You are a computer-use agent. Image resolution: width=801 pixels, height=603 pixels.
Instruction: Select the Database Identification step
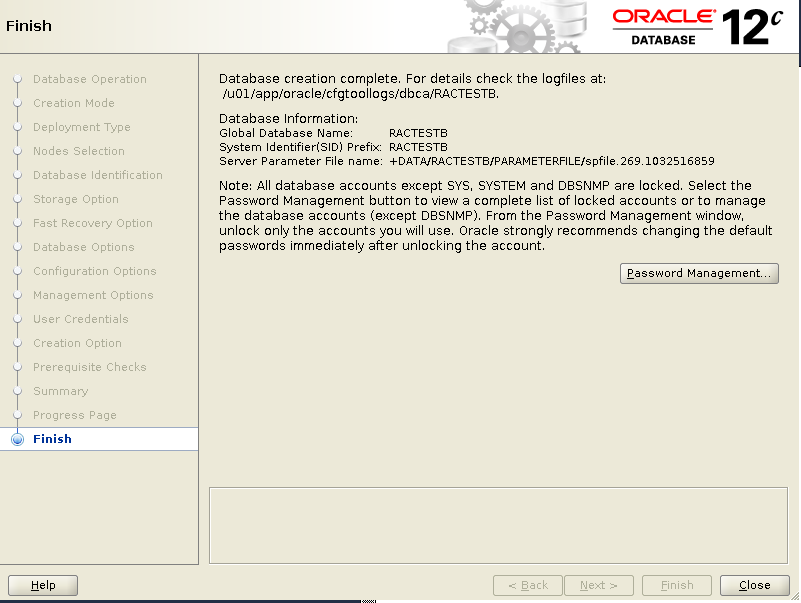(x=97, y=175)
